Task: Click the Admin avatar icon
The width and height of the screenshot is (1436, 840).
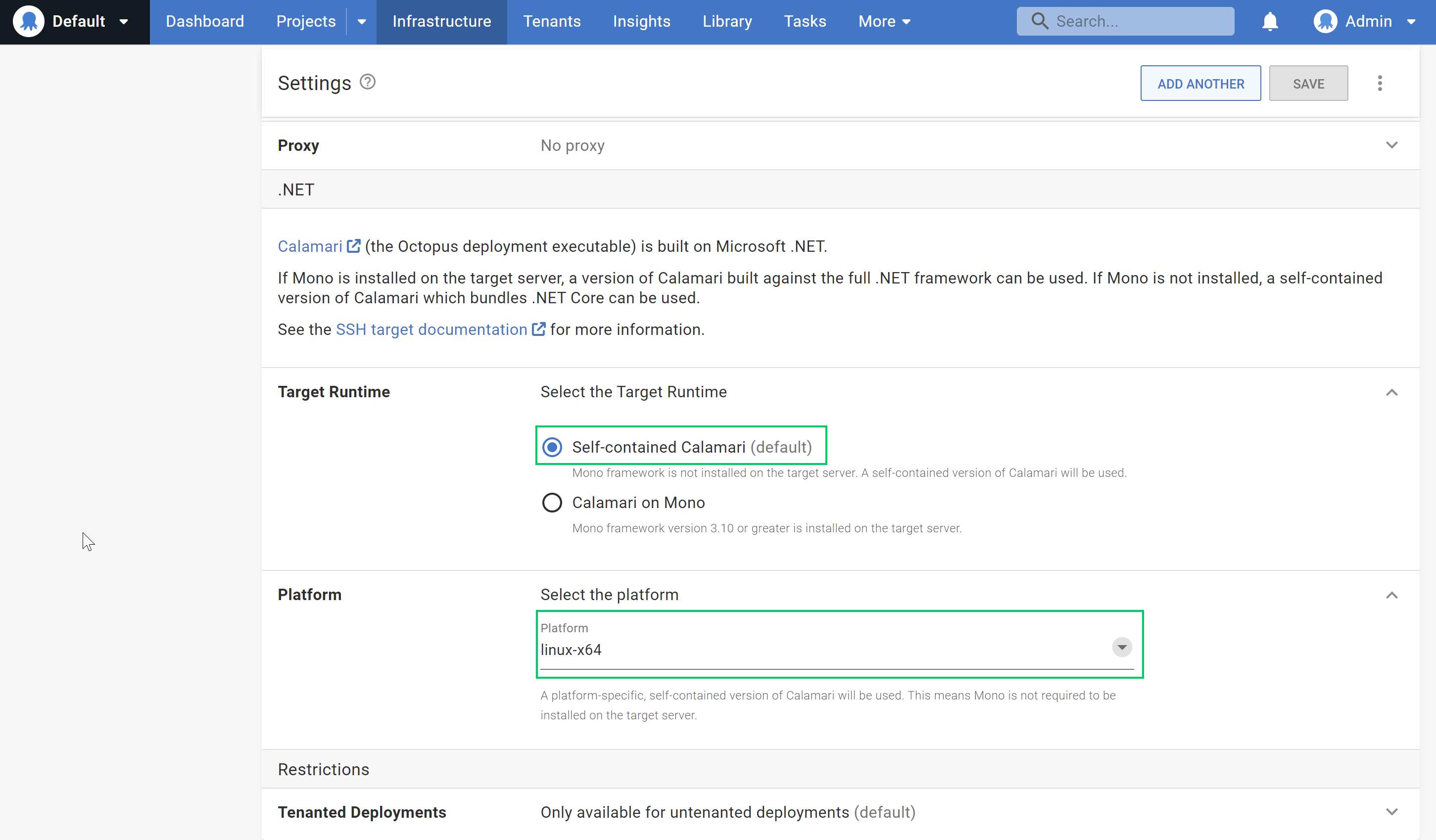Action: click(x=1326, y=21)
